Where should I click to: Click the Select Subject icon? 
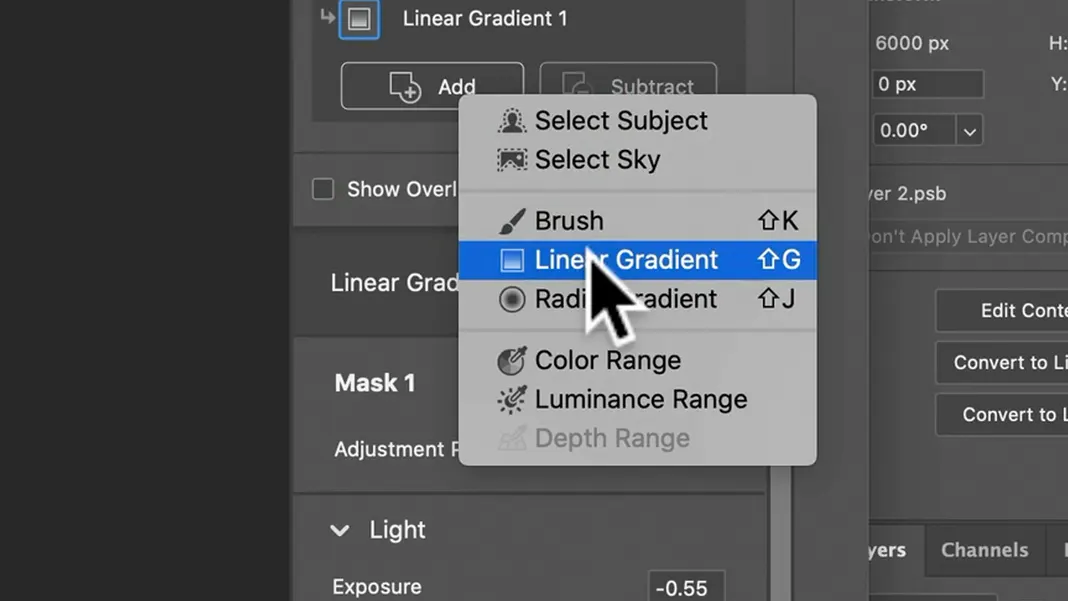pyautogui.click(x=512, y=121)
